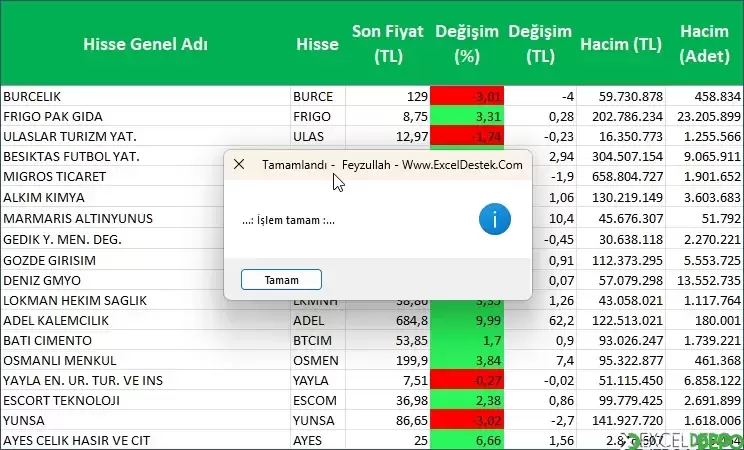Click quantity cell 23.205.899
This screenshot has height=450, width=744.
705,116
